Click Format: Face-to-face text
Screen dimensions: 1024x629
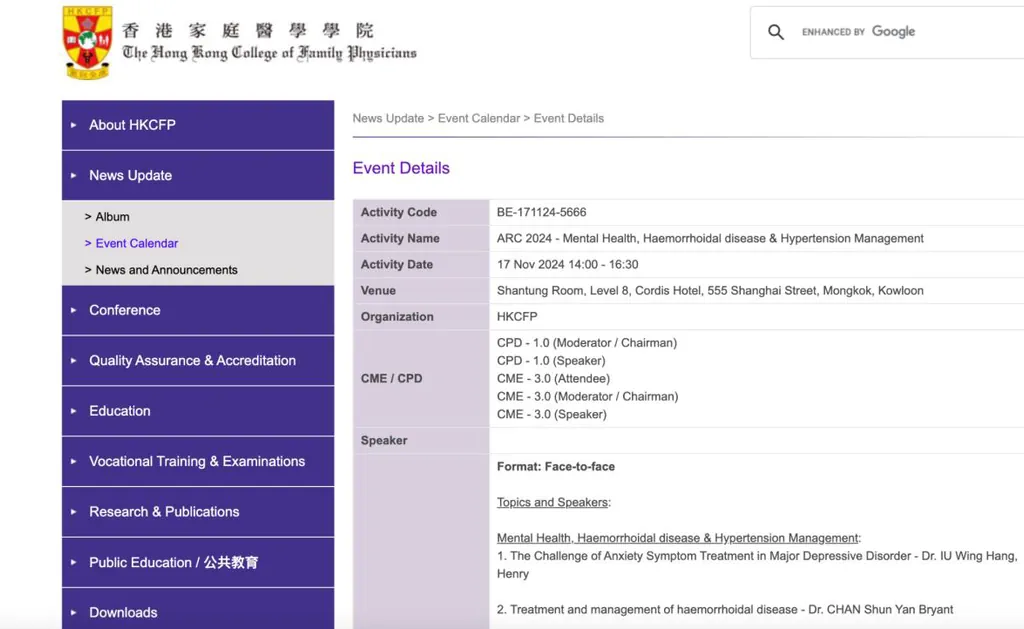click(556, 466)
